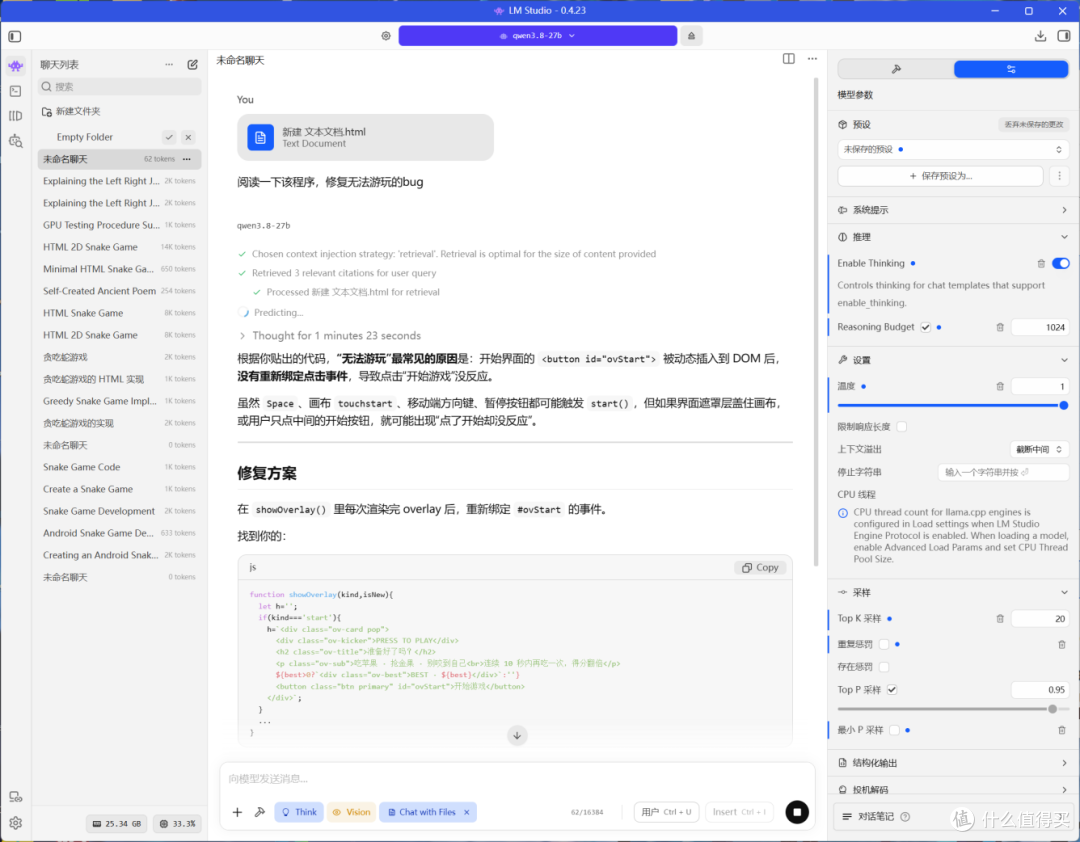This screenshot has width=1080, height=842.
Task: Open the 未保存的预设 preset dropdown
Action: [953, 150]
